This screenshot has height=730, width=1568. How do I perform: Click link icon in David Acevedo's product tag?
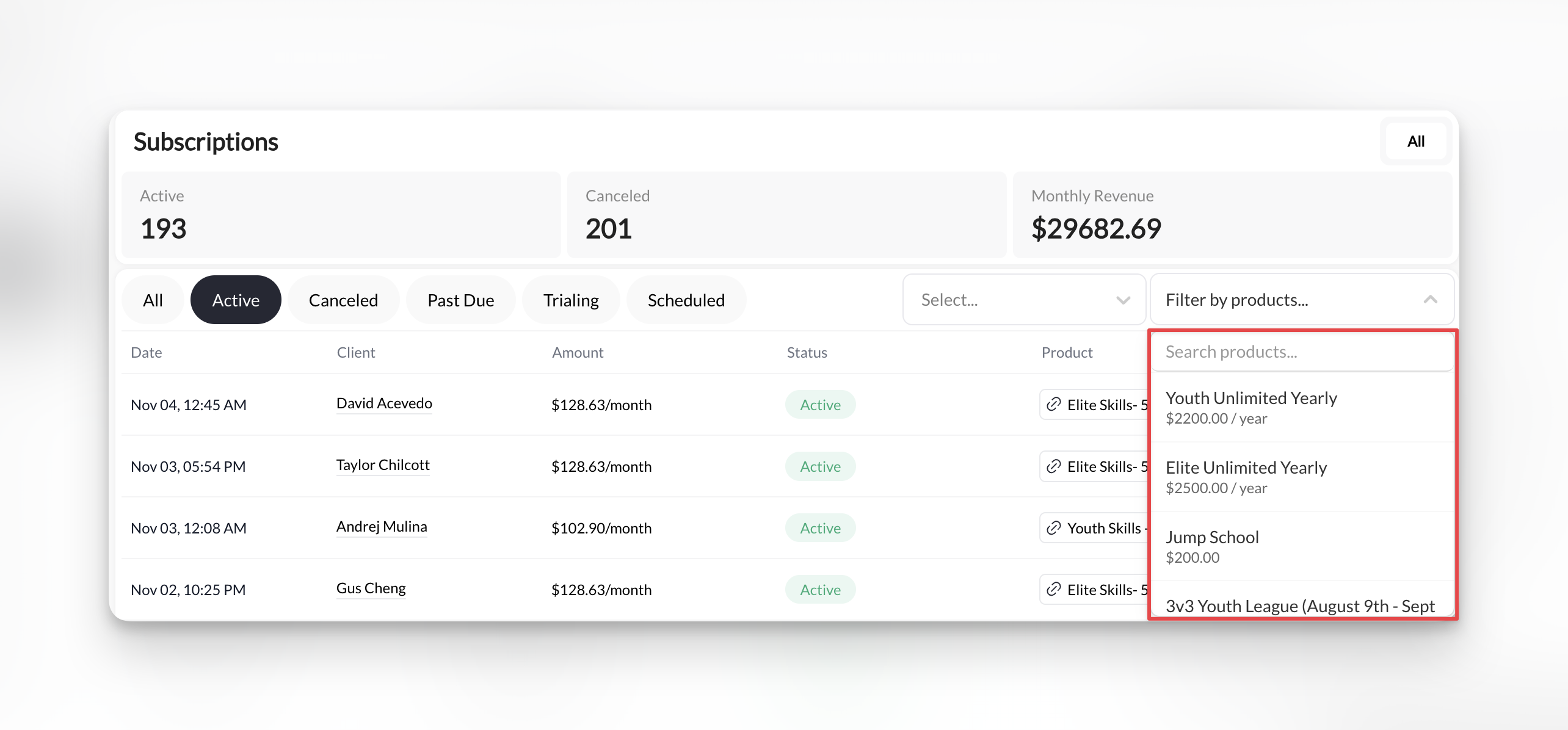(1053, 405)
